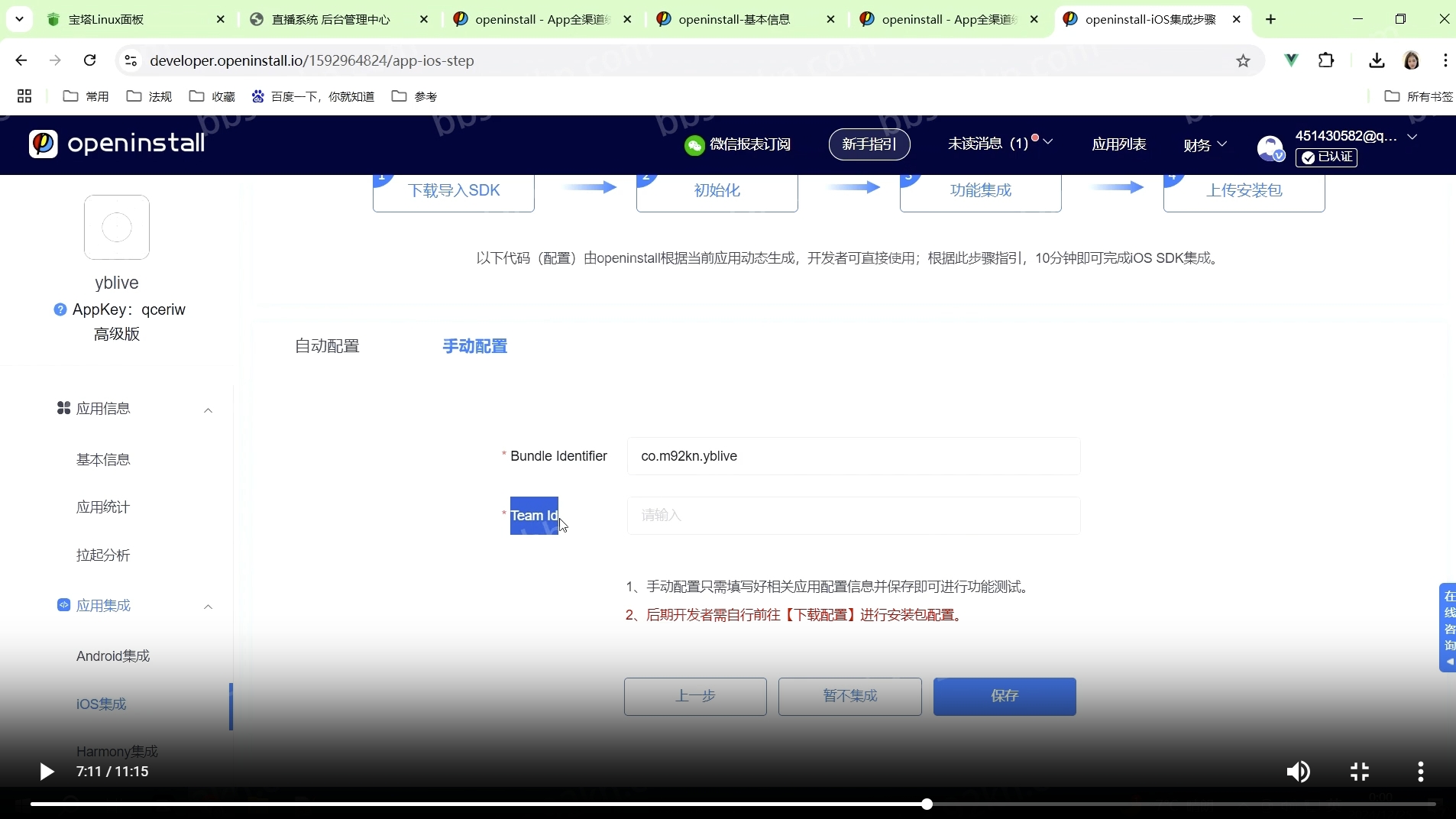Open 拉起分析 in sidebar

point(103,555)
